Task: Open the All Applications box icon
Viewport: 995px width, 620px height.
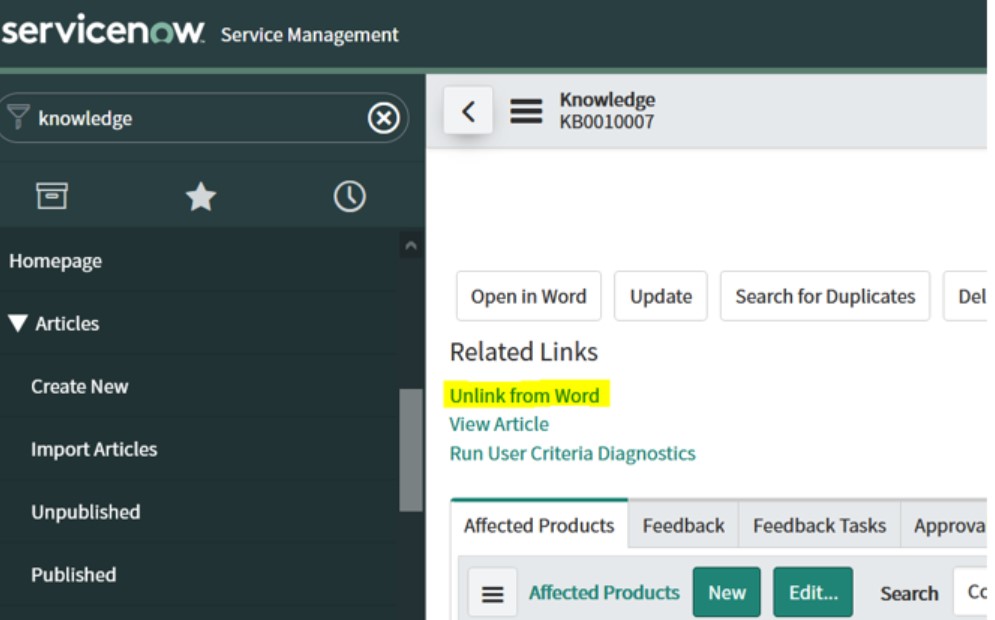Action: click(x=51, y=196)
